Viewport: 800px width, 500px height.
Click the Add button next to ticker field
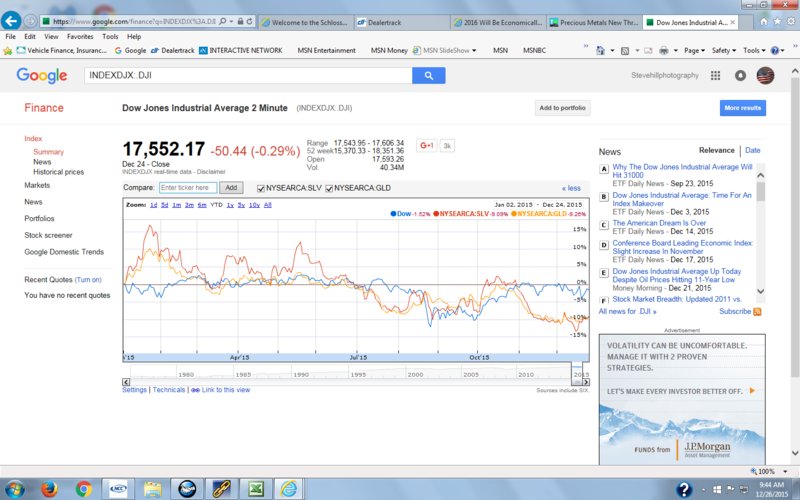231,188
